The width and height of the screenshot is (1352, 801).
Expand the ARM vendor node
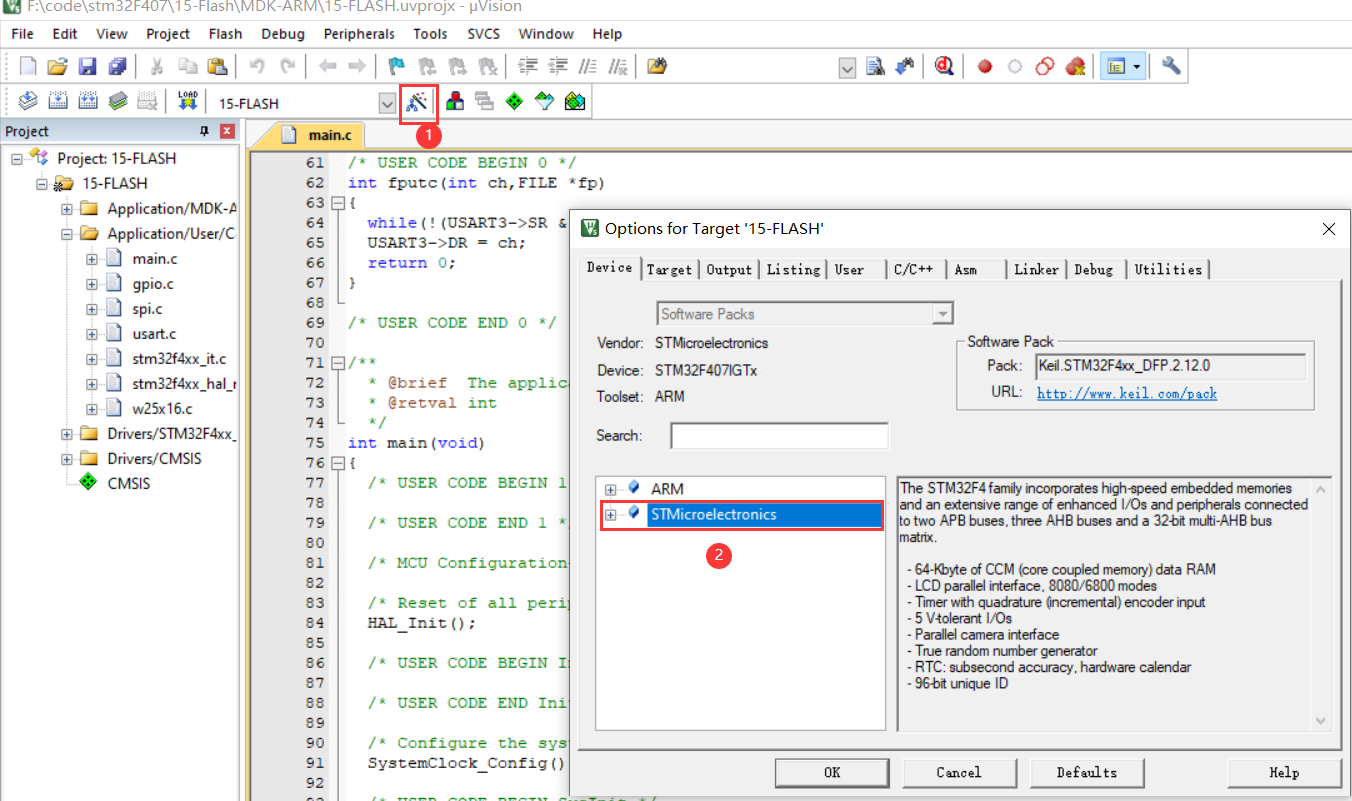click(x=610, y=489)
